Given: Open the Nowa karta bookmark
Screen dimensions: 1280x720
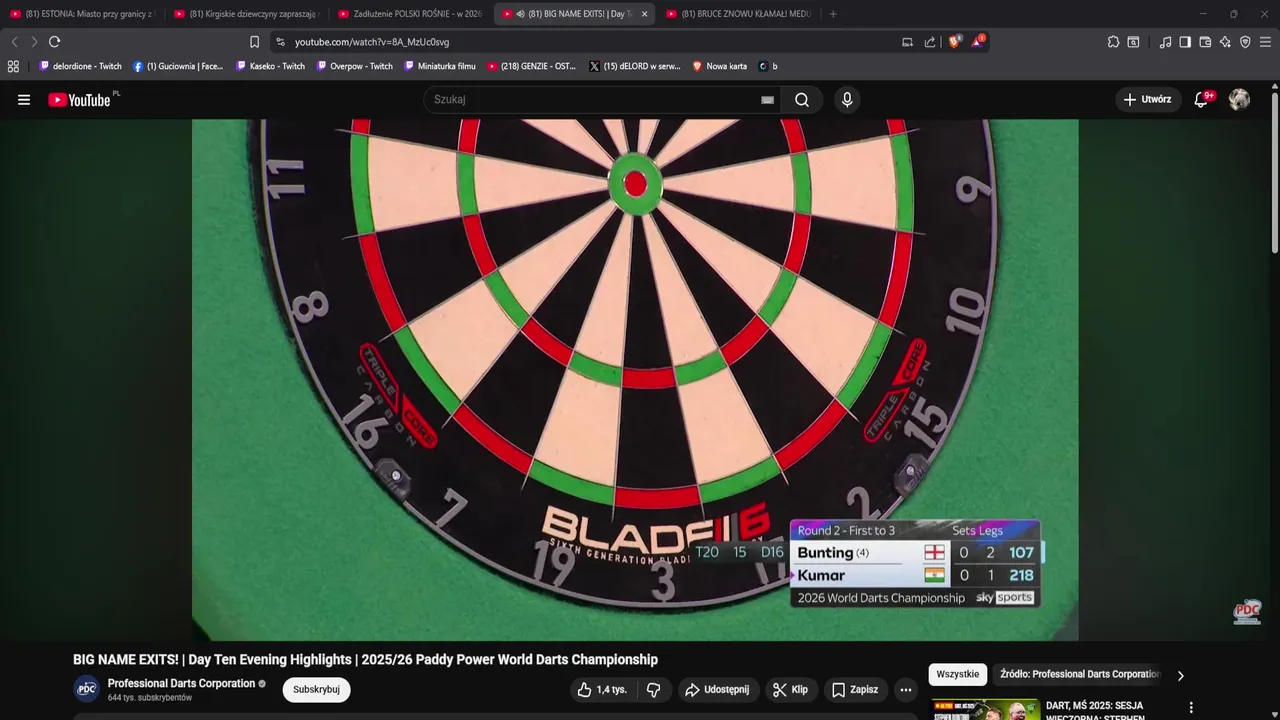Looking at the screenshot, I should (720, 66).
